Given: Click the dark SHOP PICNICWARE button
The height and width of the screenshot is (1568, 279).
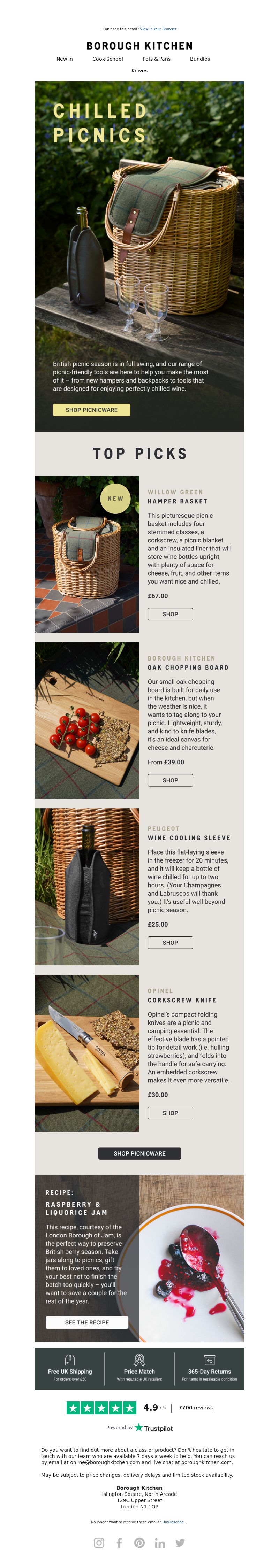Looking at the screenshot, I should click(x=139, y=1153).
